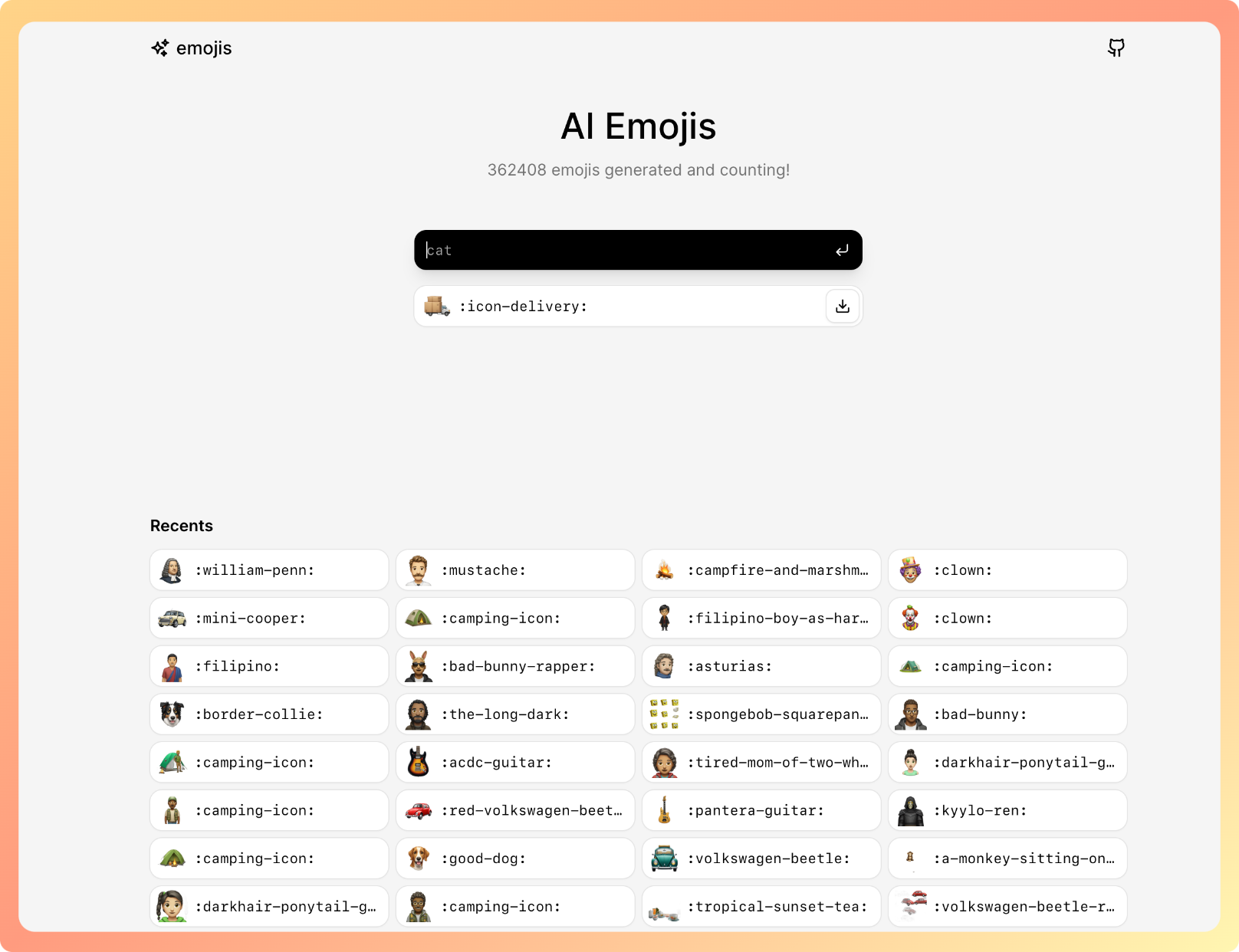Click the delivery truck emoji image
1239x952 pixels.
[x=437, y=307]
